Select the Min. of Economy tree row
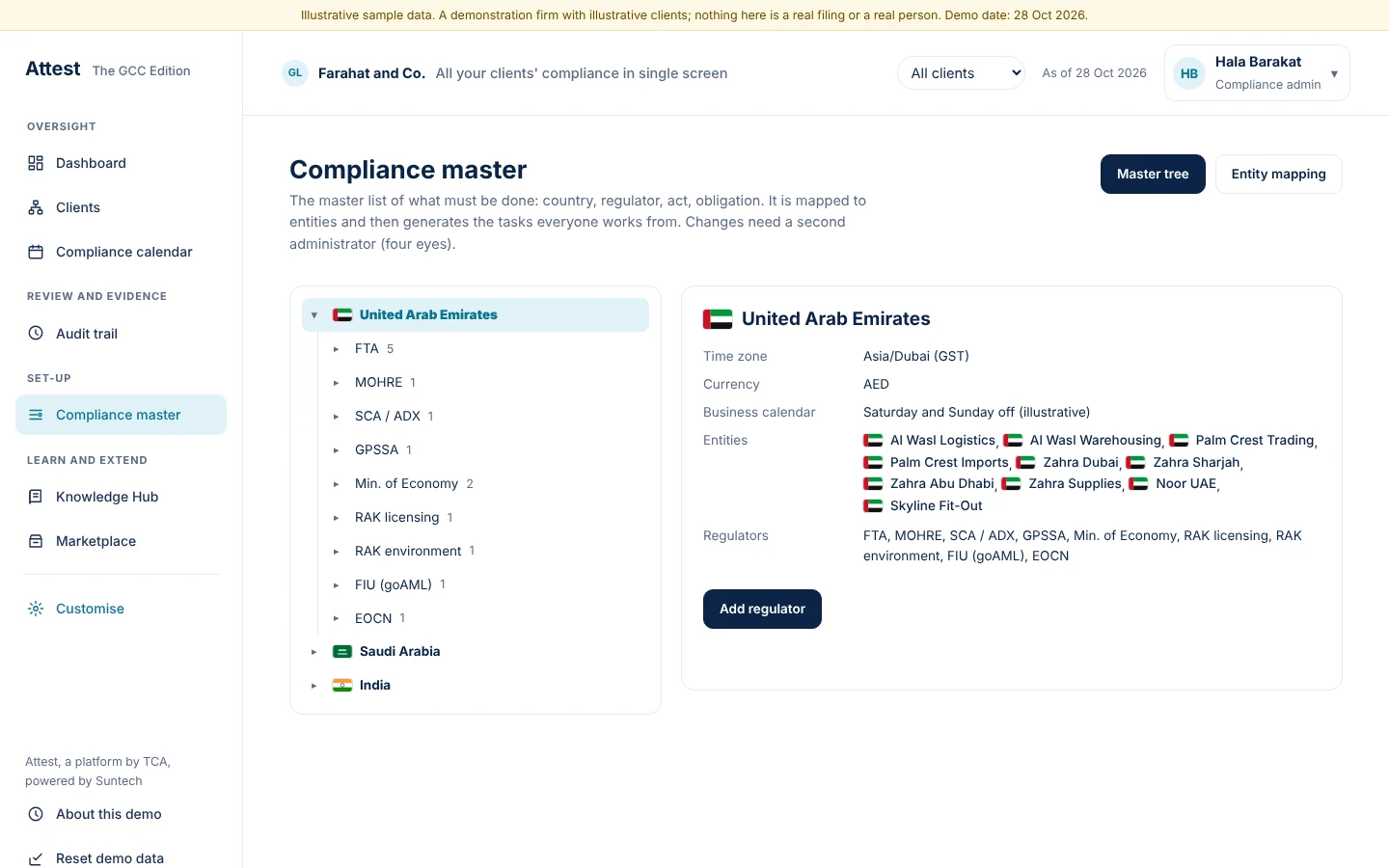 click(486, 484)
